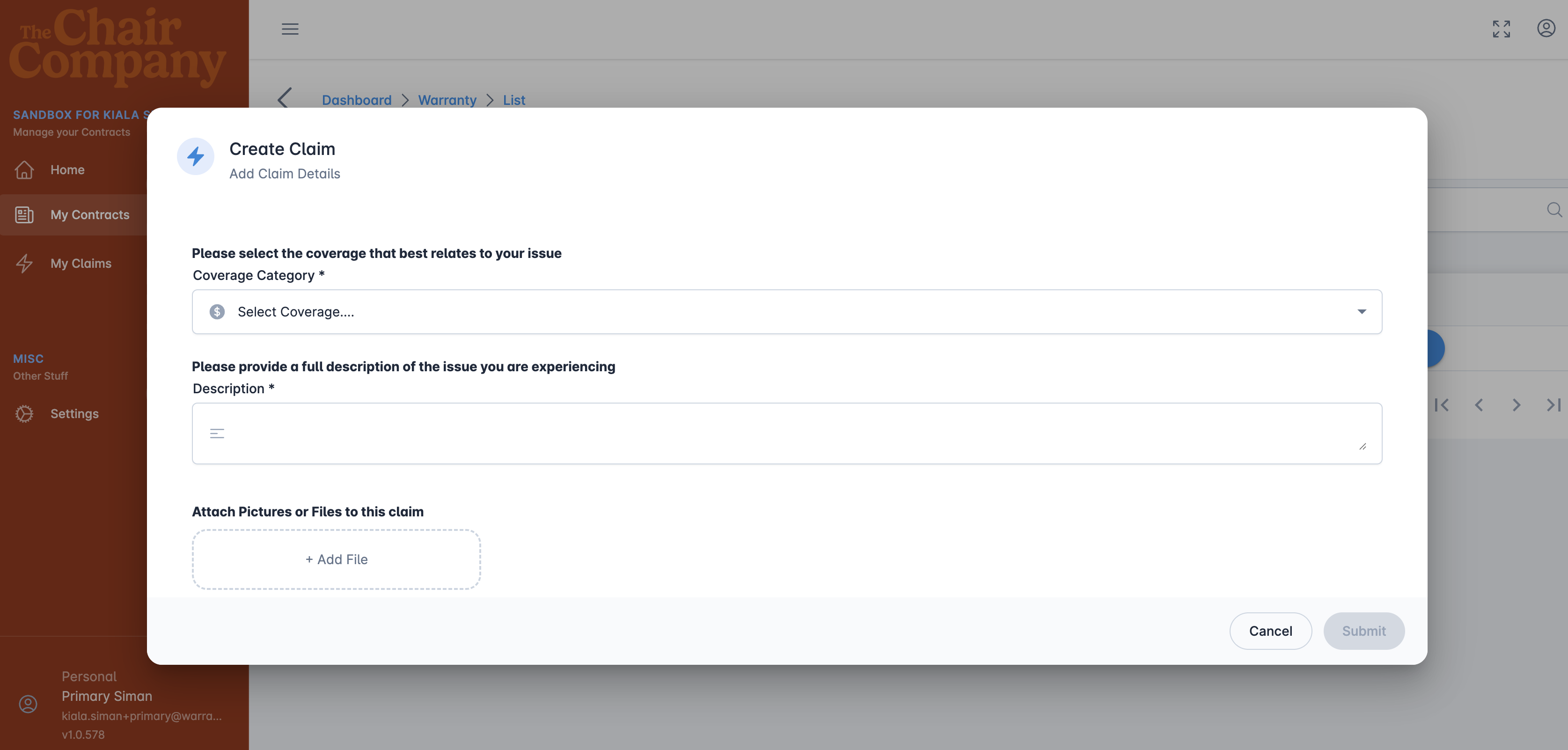The width and height of the screenshot is (1568, 750).
Task: Click Add File upload area
Action: [336, 559]
